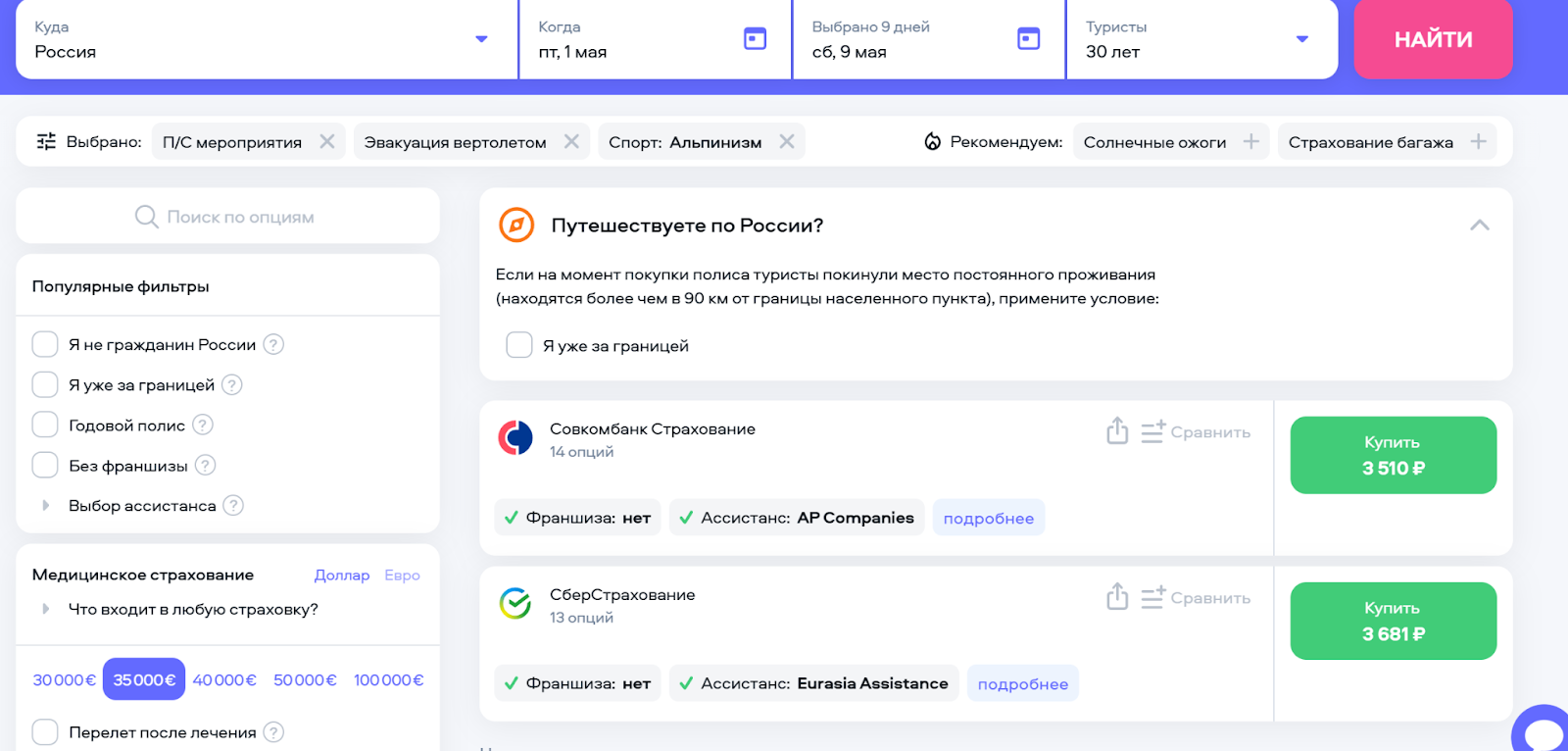Screen dimensions: 1568x751
Task: Show help for Годовой полис
Action: [x=203, y=425]
